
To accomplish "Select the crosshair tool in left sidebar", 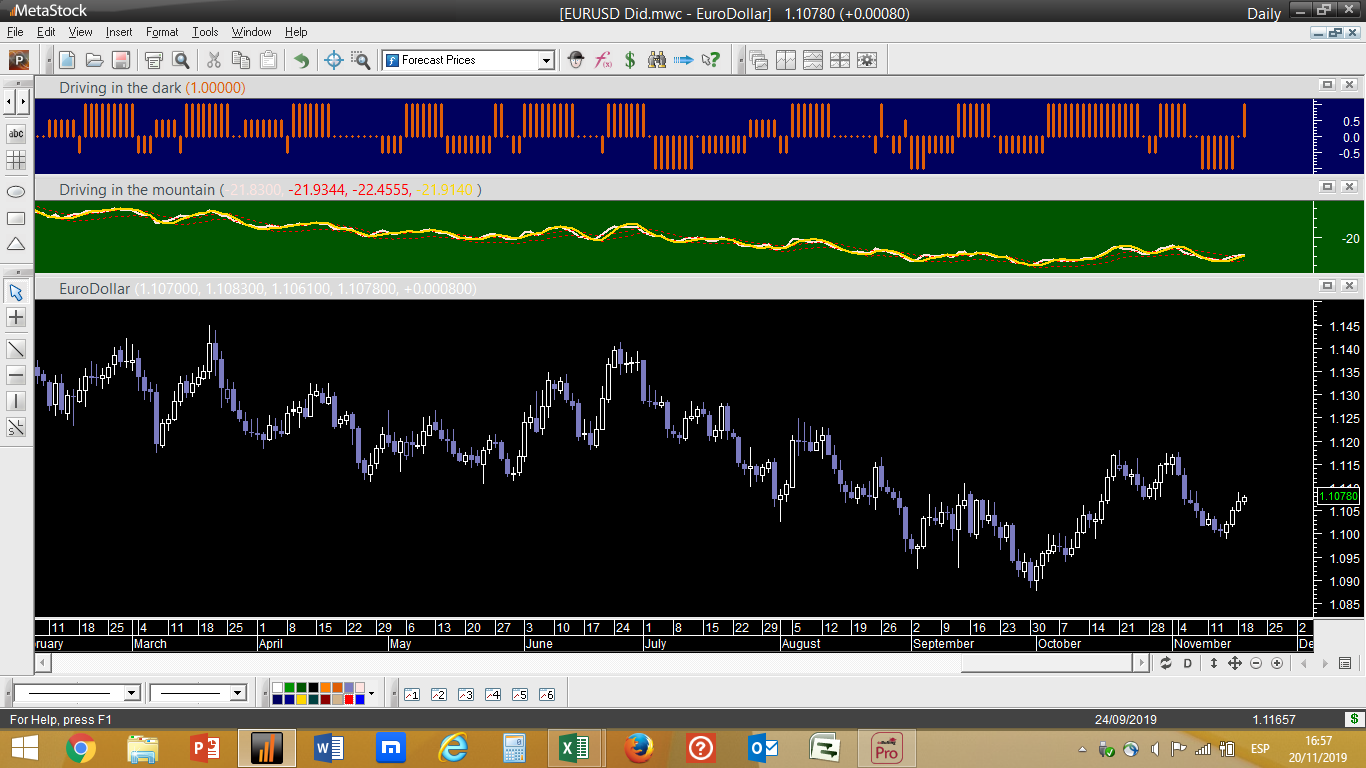I will click(x=16, y=318).
